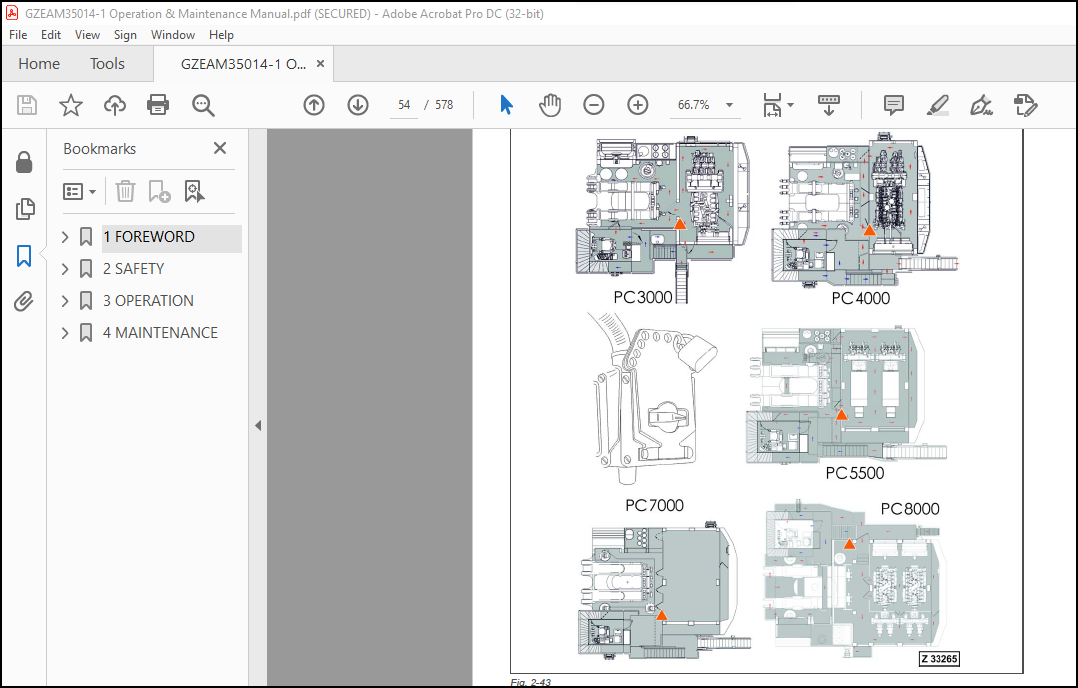Select the 4 MAINTENANCE bookmark
The image size is (1078, 688).
(x=160, y=333)
